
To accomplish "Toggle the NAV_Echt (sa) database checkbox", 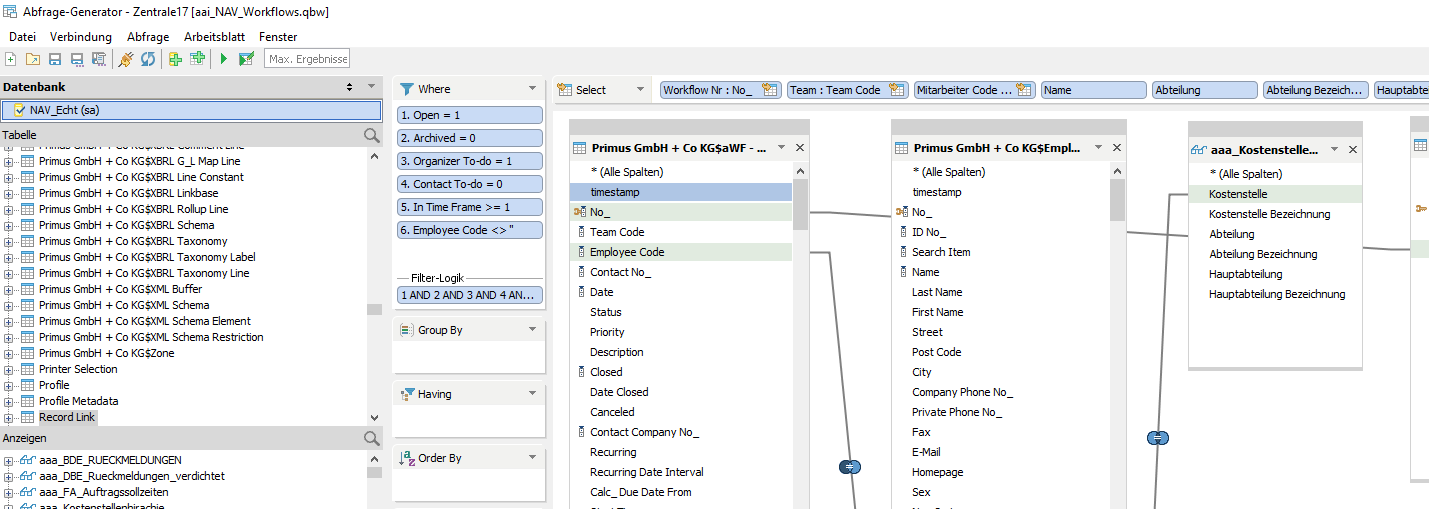I will click(x=20, y=110).
